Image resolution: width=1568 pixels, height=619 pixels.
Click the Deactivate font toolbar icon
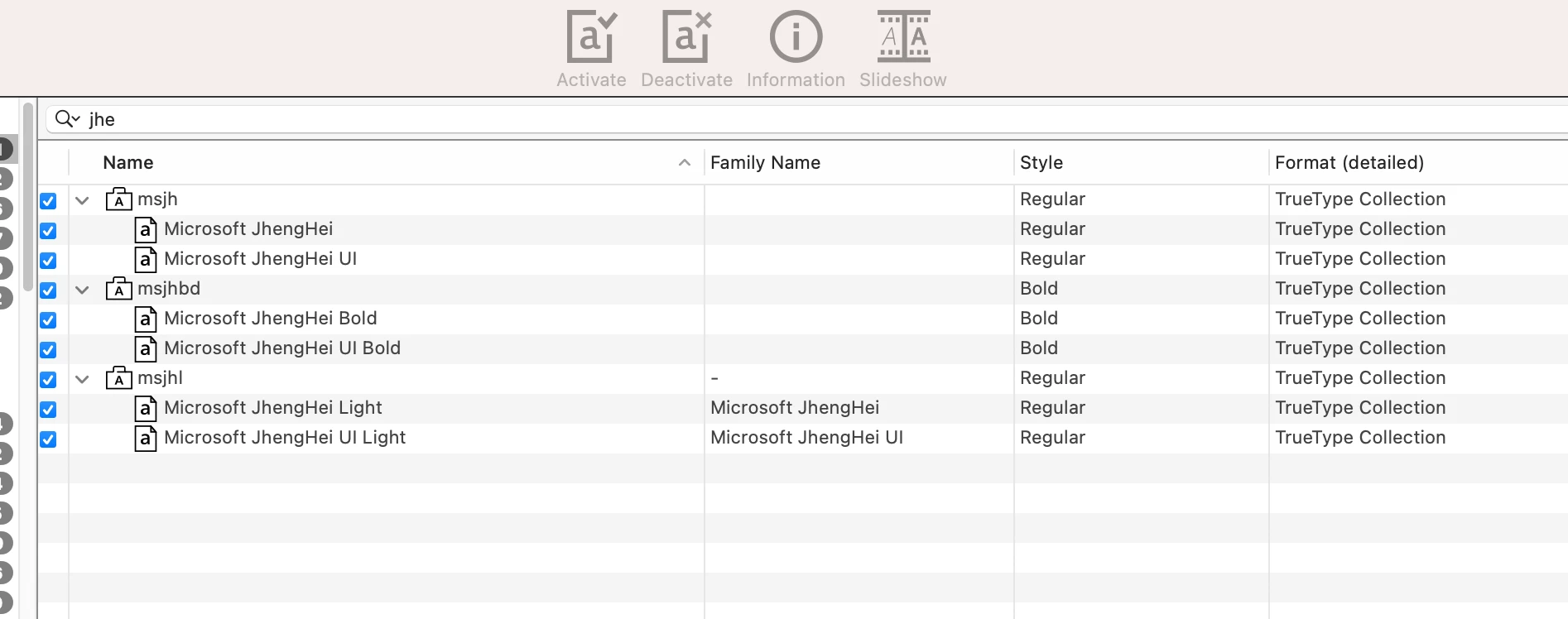[x=686, y=37]
